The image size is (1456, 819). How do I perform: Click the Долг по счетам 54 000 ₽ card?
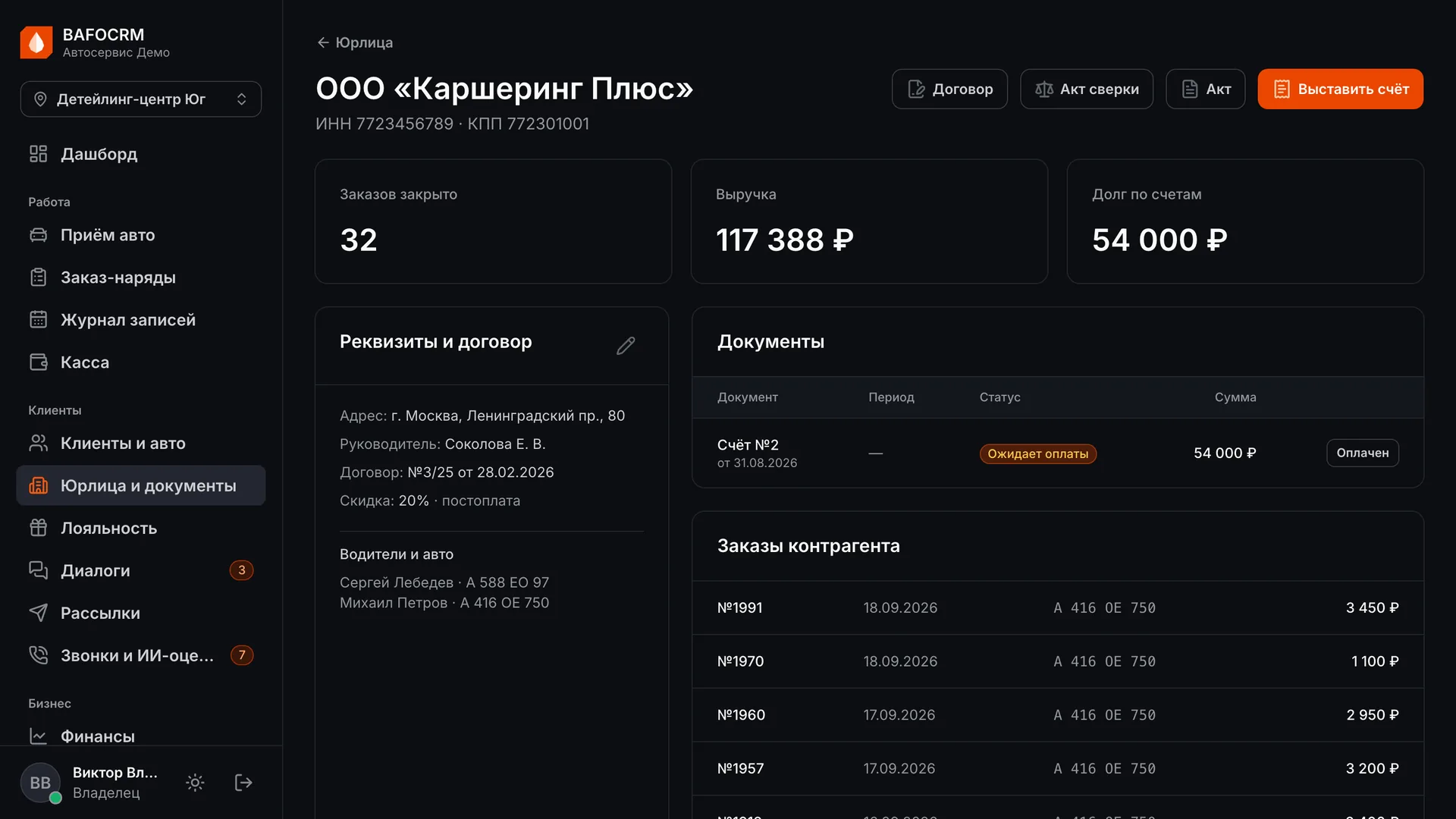(x=1245, y=221)
